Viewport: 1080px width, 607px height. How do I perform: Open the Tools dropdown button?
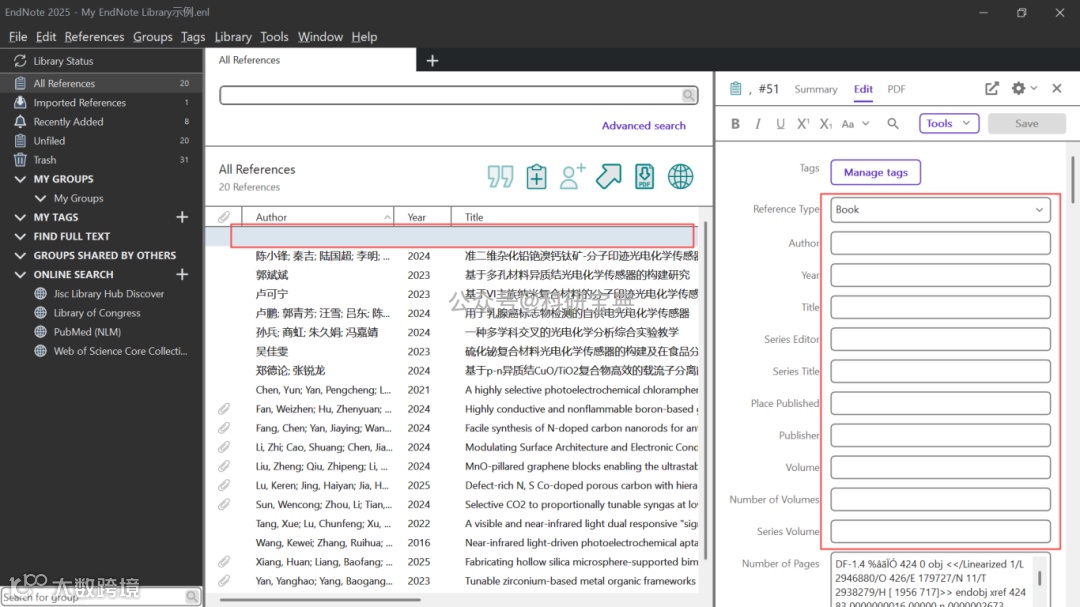tap(948, 123)
